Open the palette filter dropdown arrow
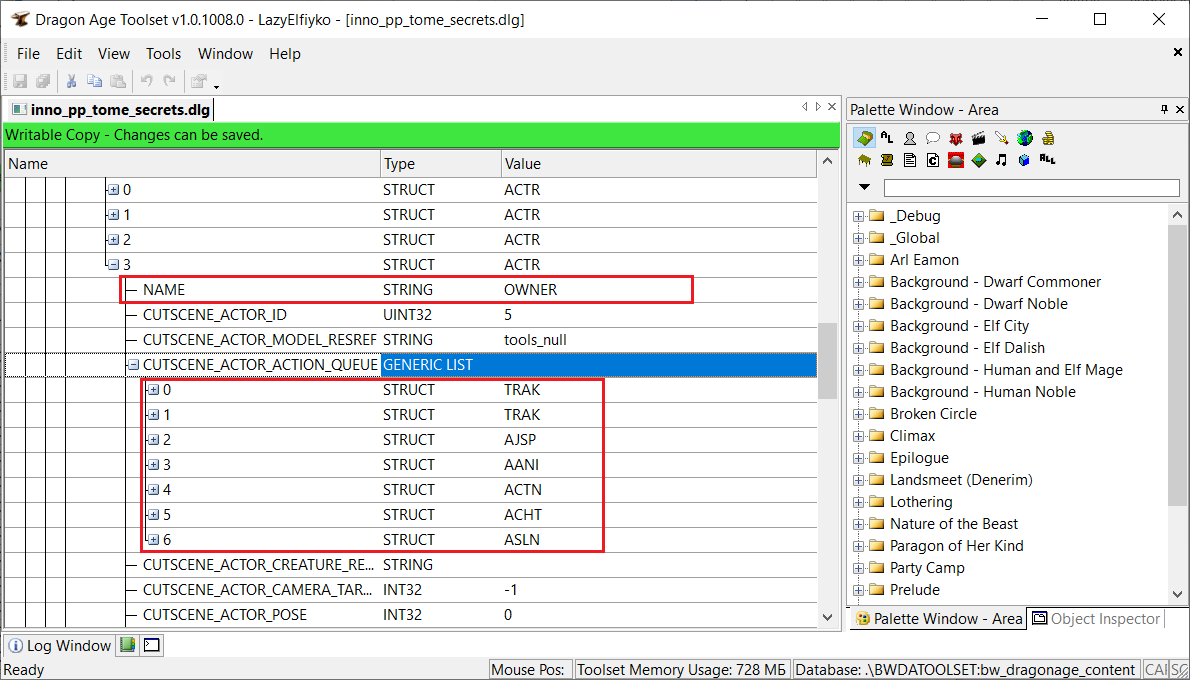The image size is (1190, 680). click(x=864, y=187)
